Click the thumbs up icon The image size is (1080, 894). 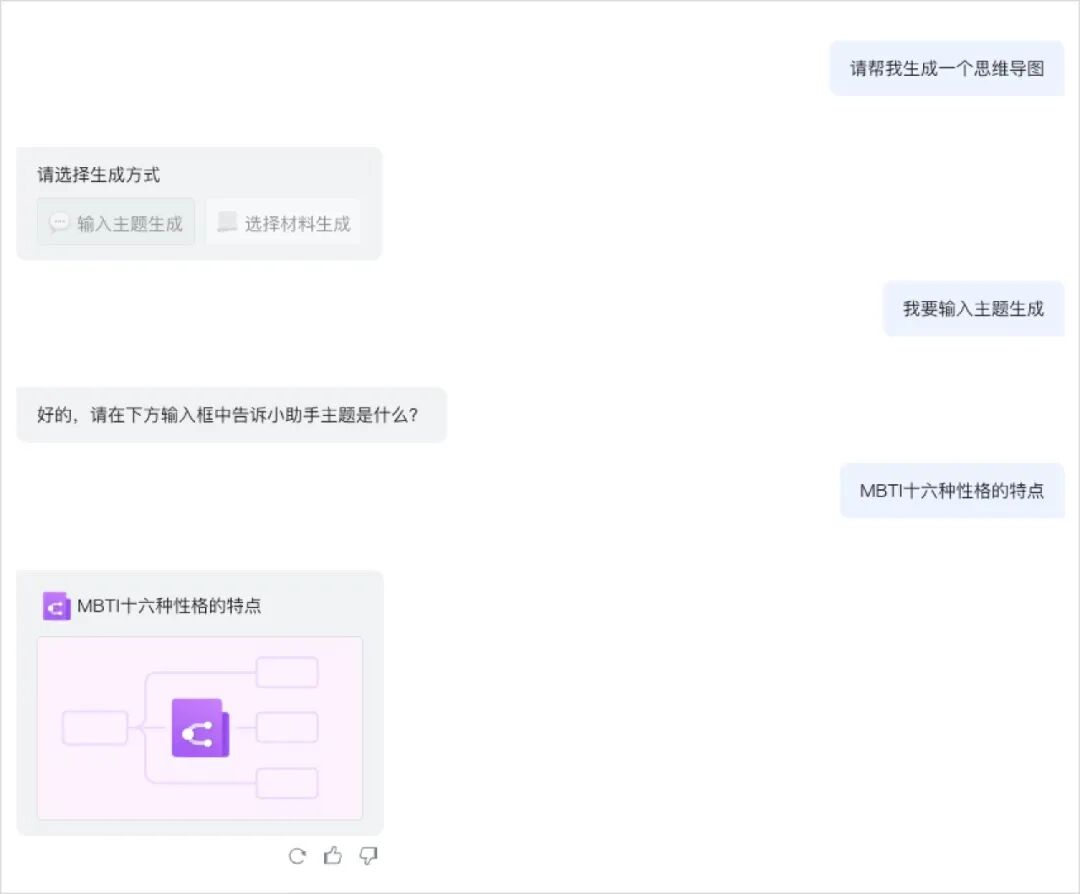333,855
